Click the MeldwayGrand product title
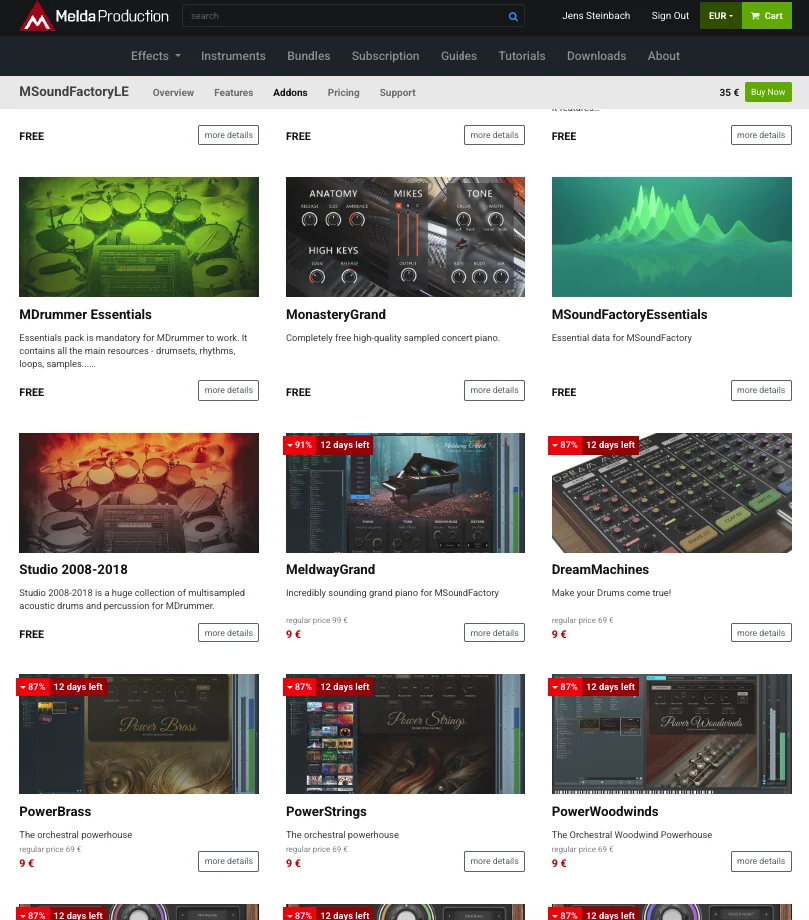 (x=330, y=570)
